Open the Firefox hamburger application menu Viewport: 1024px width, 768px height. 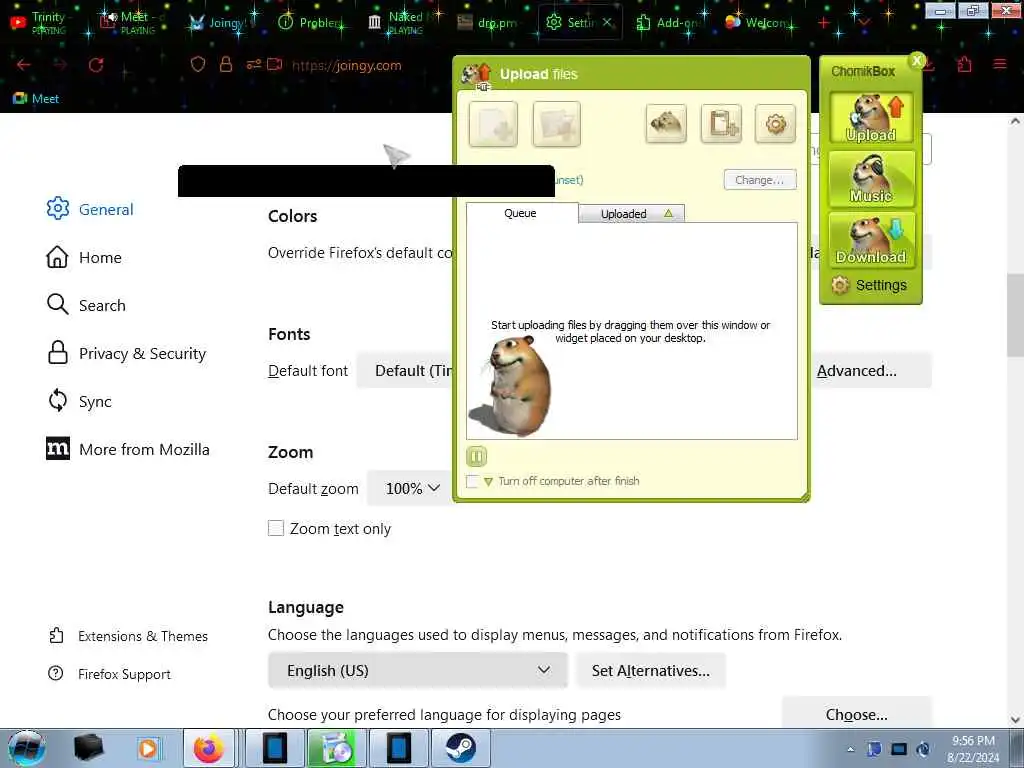click(1000, 64)
